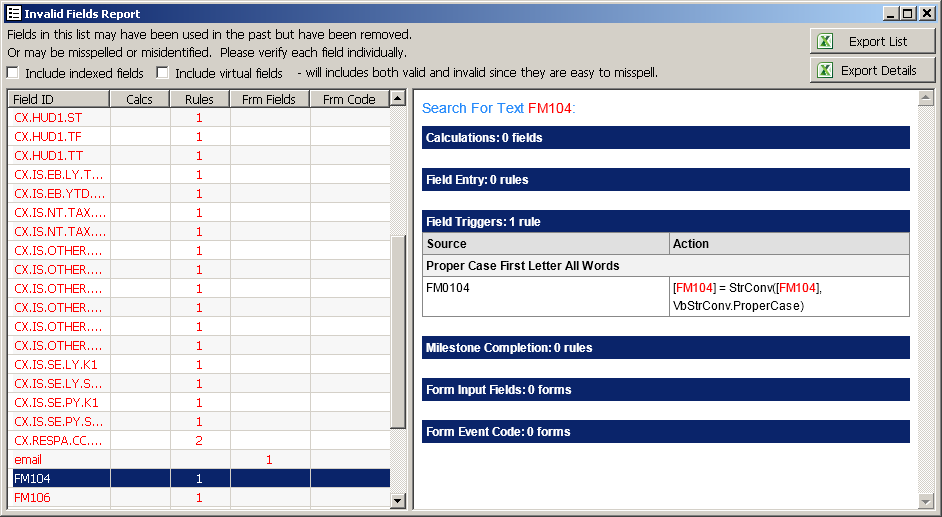
Task: Click field list scrollbar thumb
Action: click(398, 331)
